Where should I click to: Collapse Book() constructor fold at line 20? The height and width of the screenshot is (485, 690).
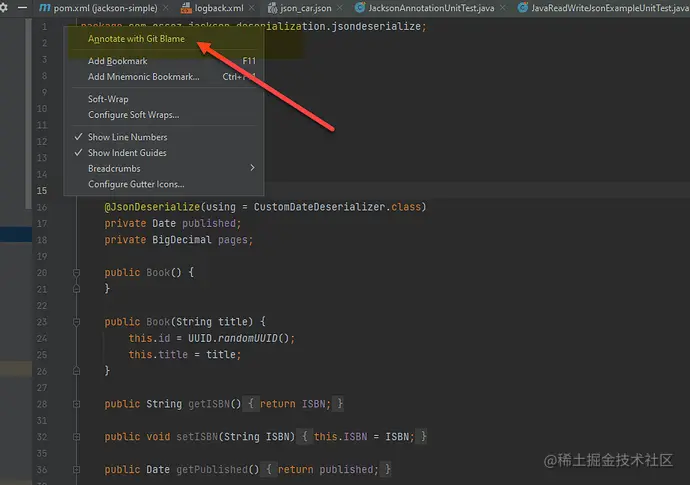[76, 273]
